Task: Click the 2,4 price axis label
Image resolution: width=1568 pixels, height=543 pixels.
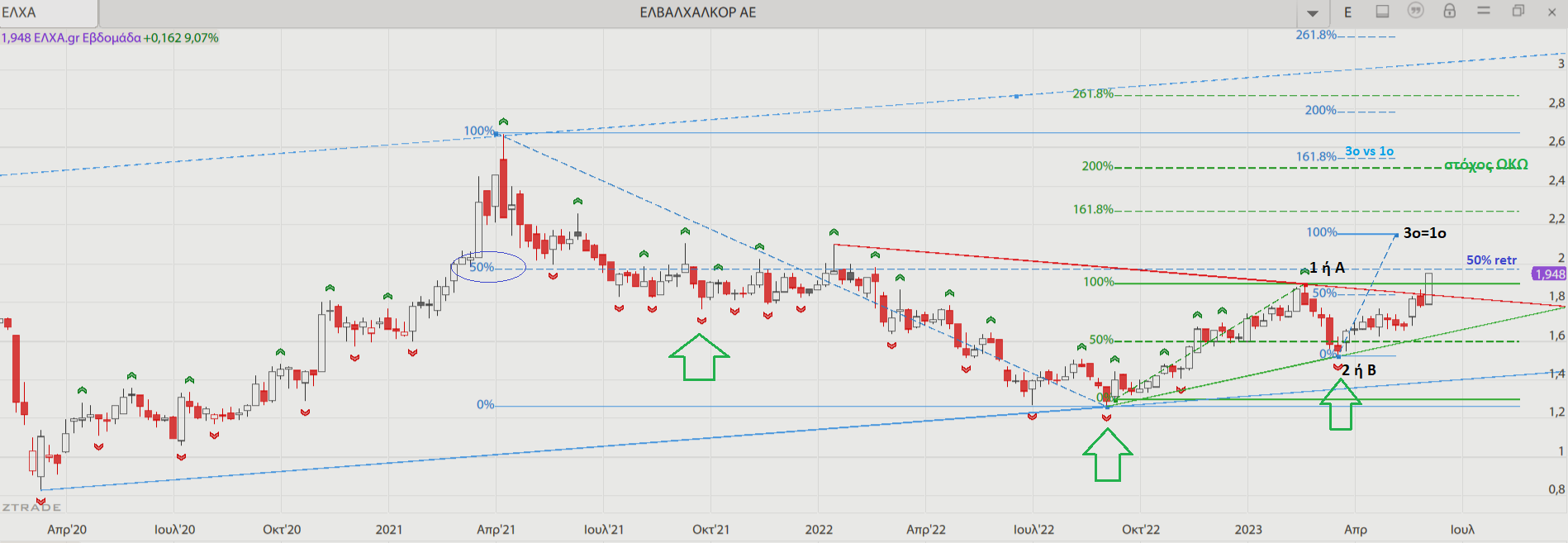Action: pyautogui.click(x=1556, y=180)
